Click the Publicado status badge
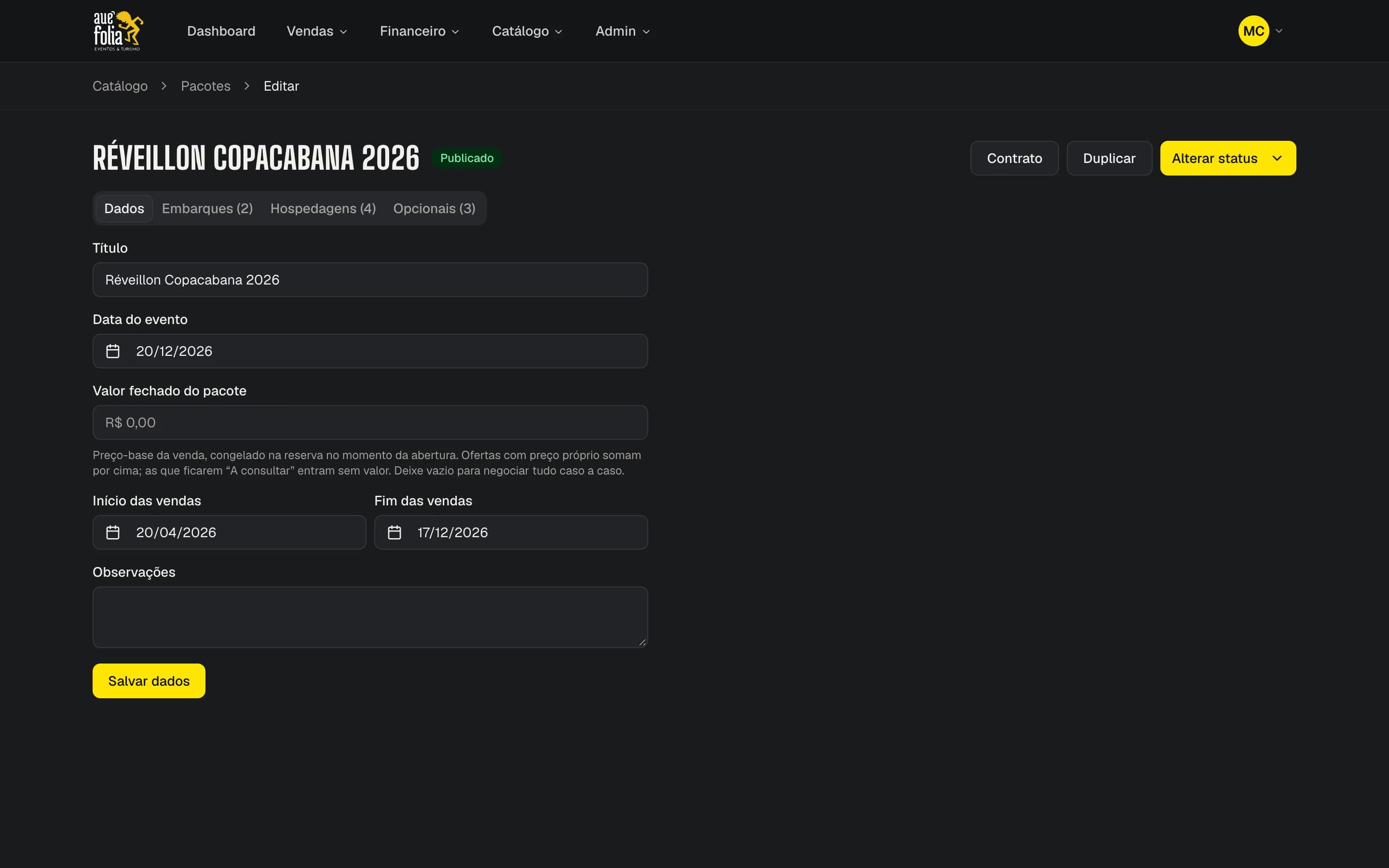This screenshot has height=868, width=1389. 467,158
